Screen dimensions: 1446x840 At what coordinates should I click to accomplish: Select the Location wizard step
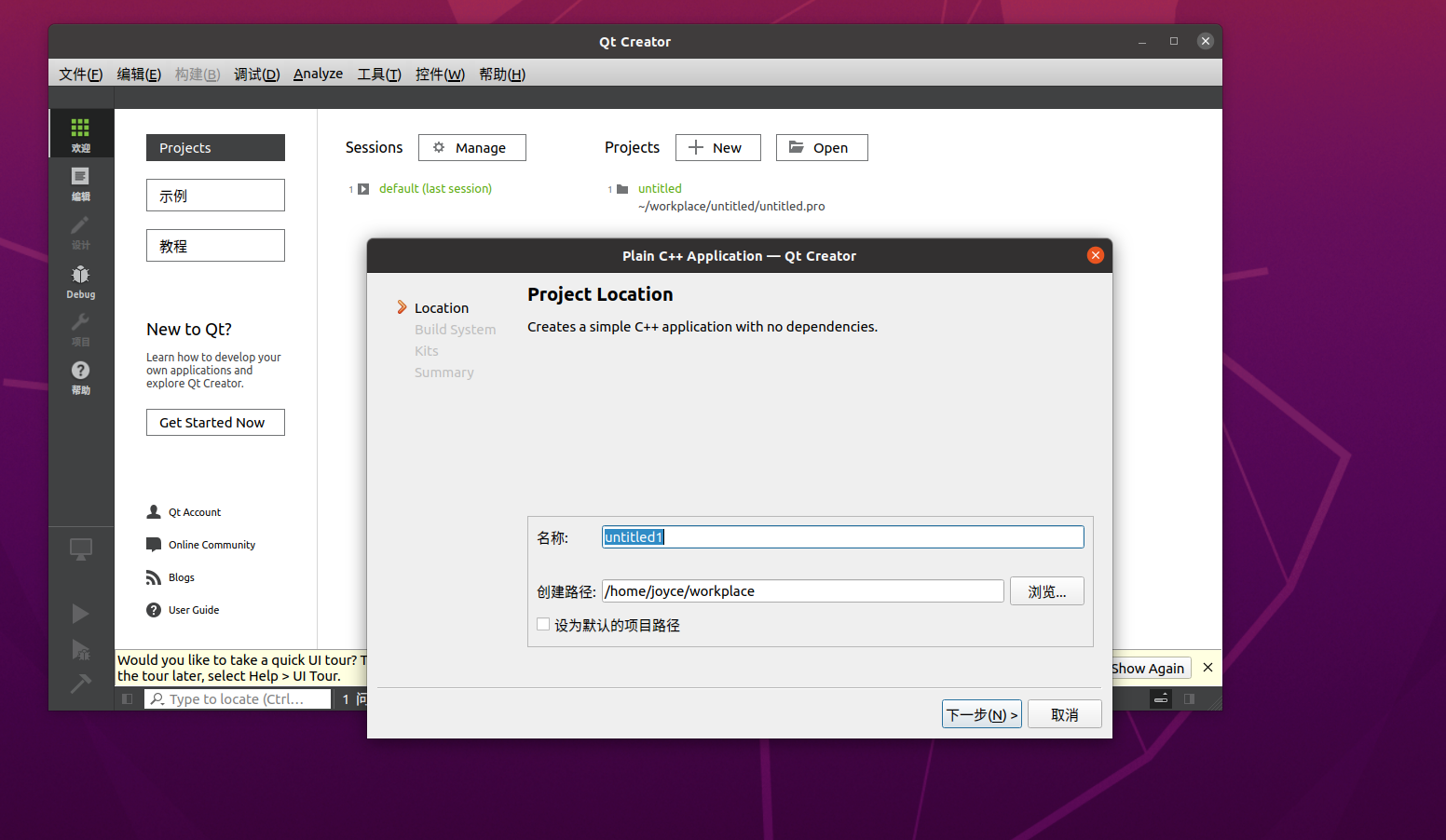click(x=442, y=307)
